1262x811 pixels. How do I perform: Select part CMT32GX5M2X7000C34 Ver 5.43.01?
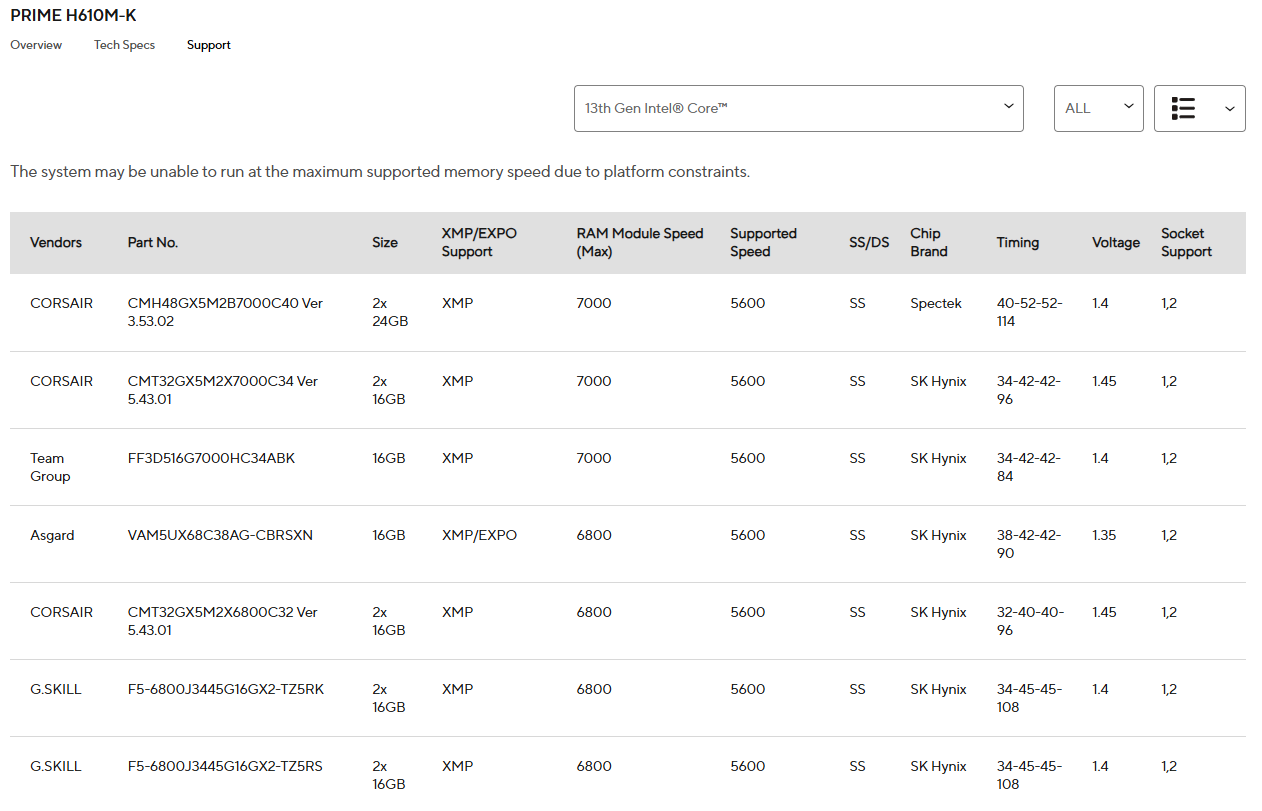pos(223,390)
